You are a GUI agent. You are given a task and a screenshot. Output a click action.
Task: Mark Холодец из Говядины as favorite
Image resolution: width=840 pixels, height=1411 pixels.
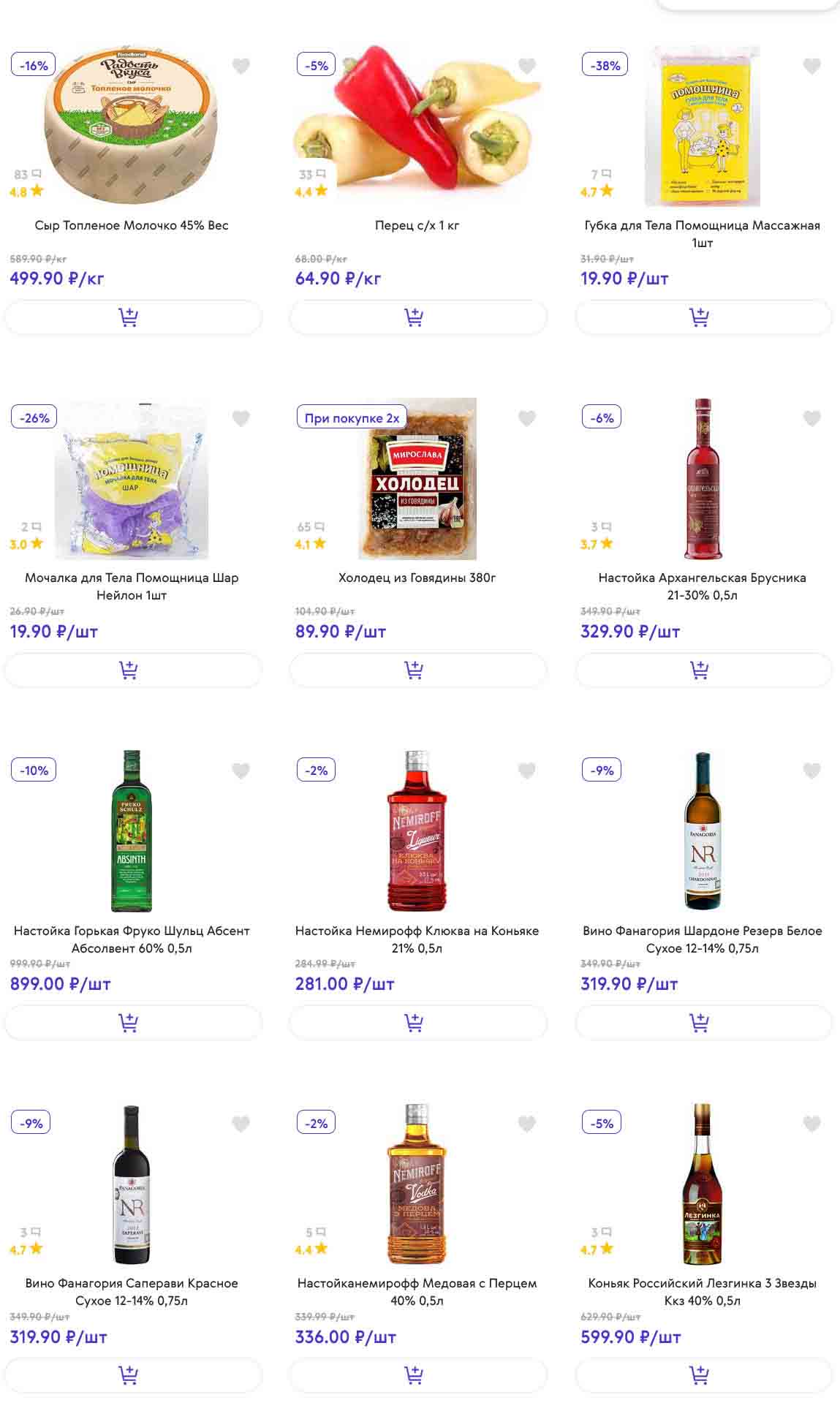pyautogui.click(x=526, y=419)
